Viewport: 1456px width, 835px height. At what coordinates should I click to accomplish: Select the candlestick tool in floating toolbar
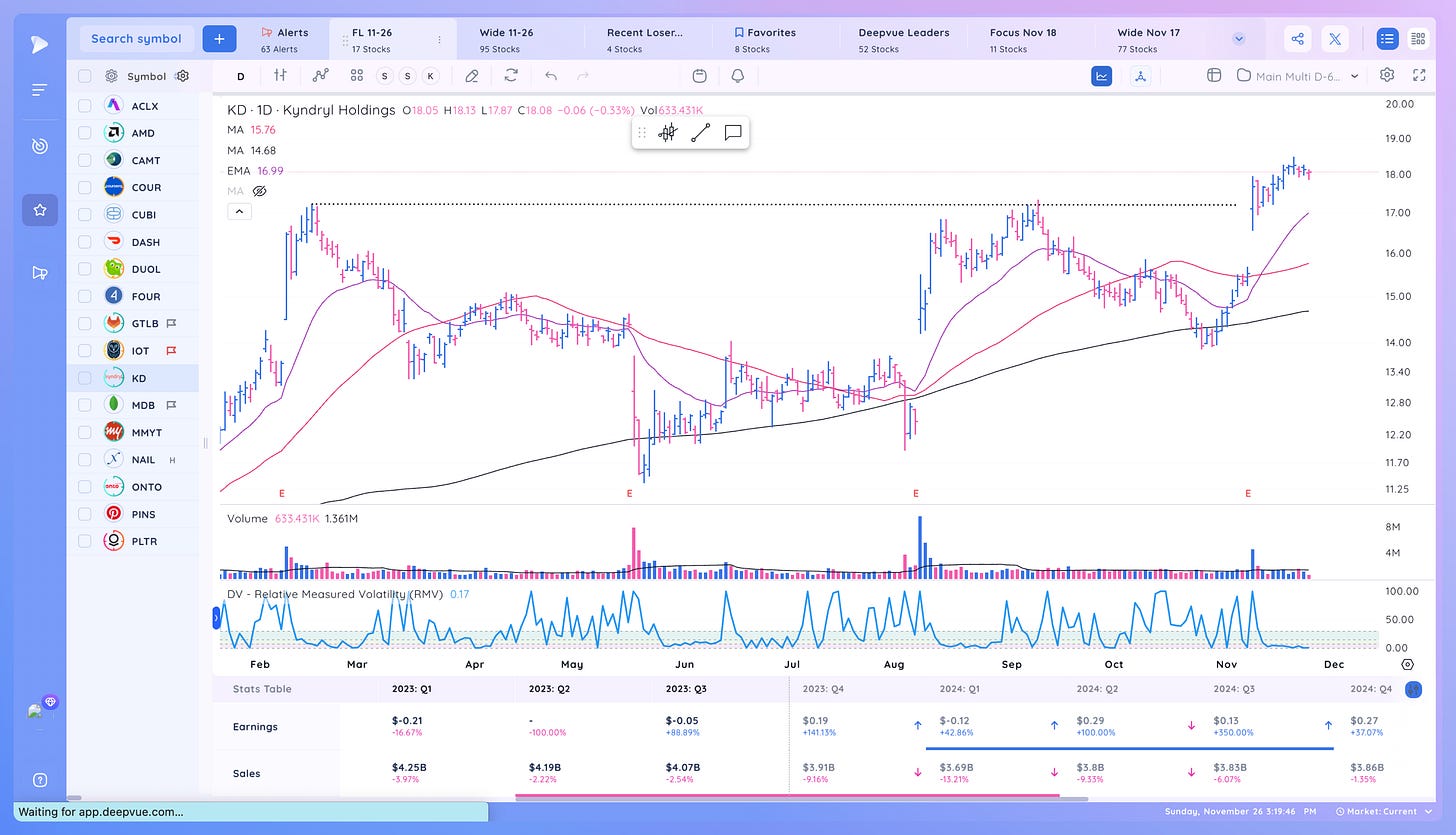click(668, 132)
